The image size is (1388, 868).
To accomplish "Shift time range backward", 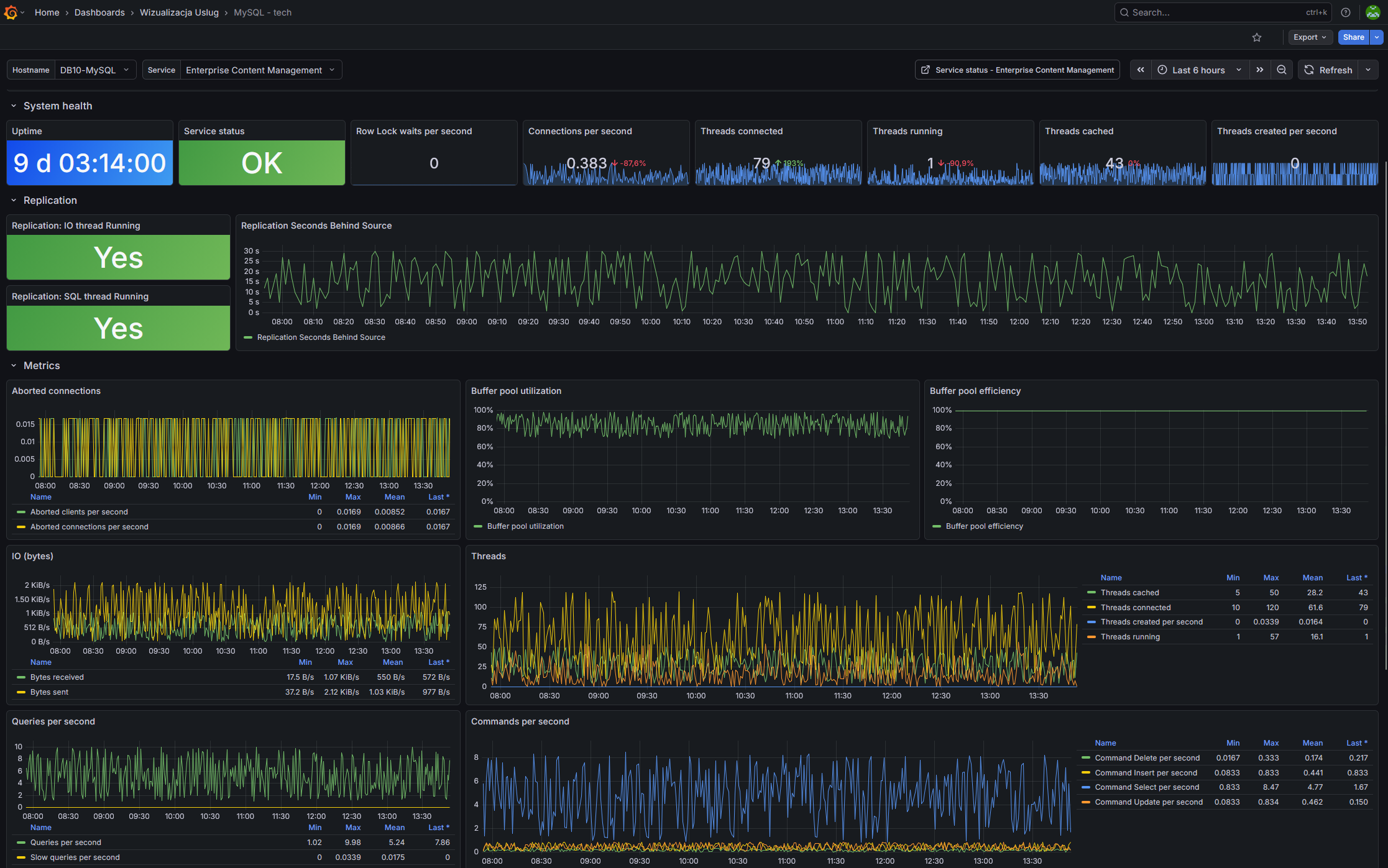I will (x=1141, y=70).
